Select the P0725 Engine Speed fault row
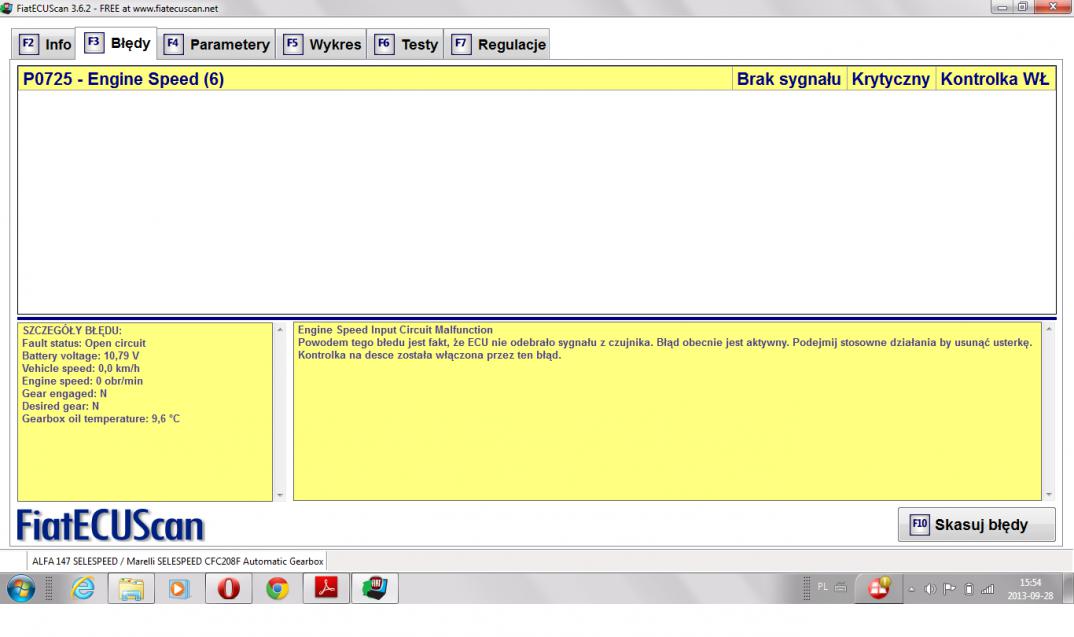 (536, 79)
